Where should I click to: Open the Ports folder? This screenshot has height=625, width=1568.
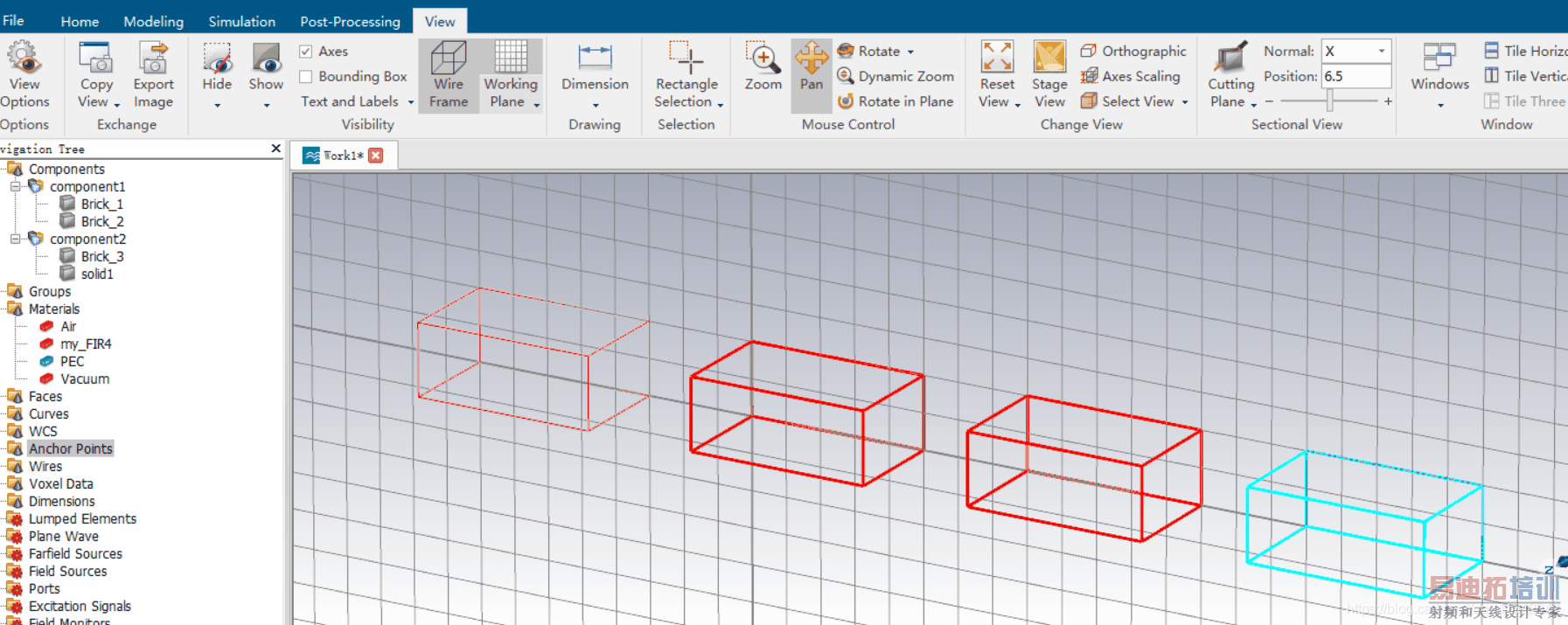tap(44, 588)
